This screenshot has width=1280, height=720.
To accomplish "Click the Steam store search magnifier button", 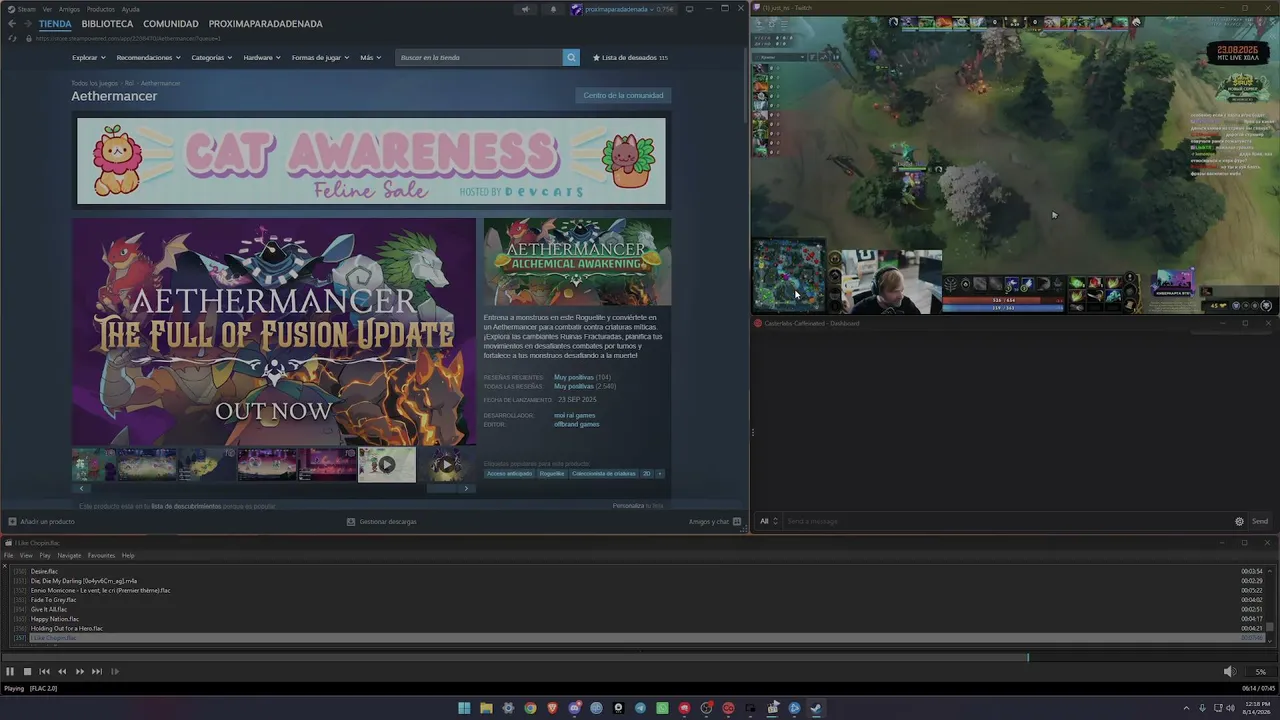I will pos(571,58).
